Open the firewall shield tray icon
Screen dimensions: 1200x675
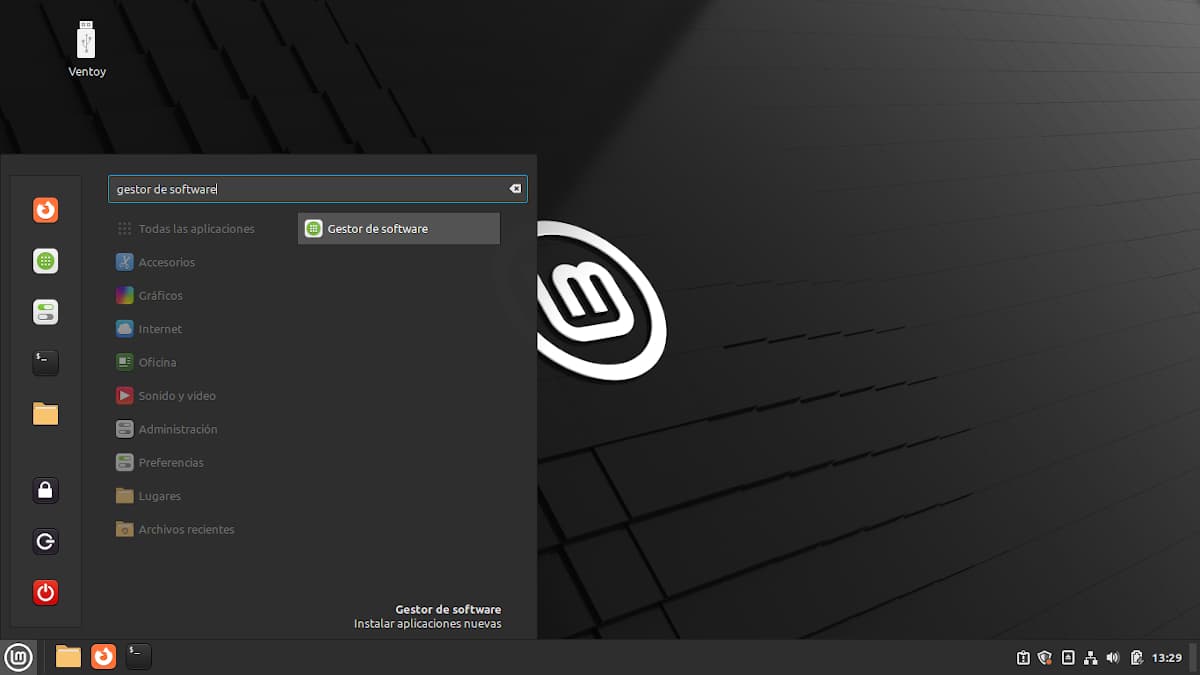(1045, 658)
